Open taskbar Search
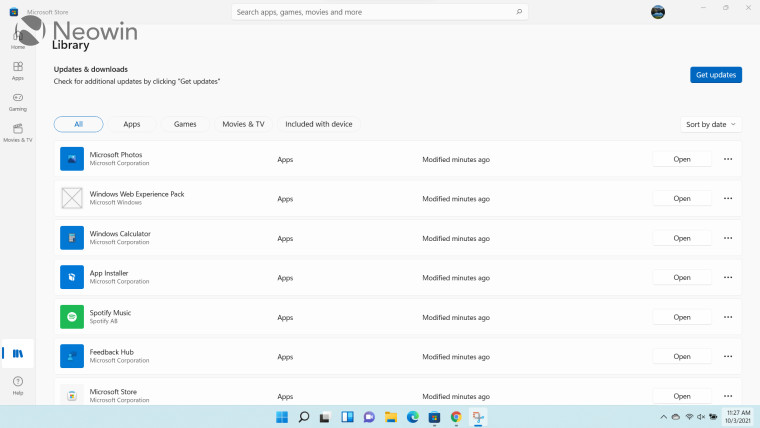760x428 pixels. click(x=304, y=417)
